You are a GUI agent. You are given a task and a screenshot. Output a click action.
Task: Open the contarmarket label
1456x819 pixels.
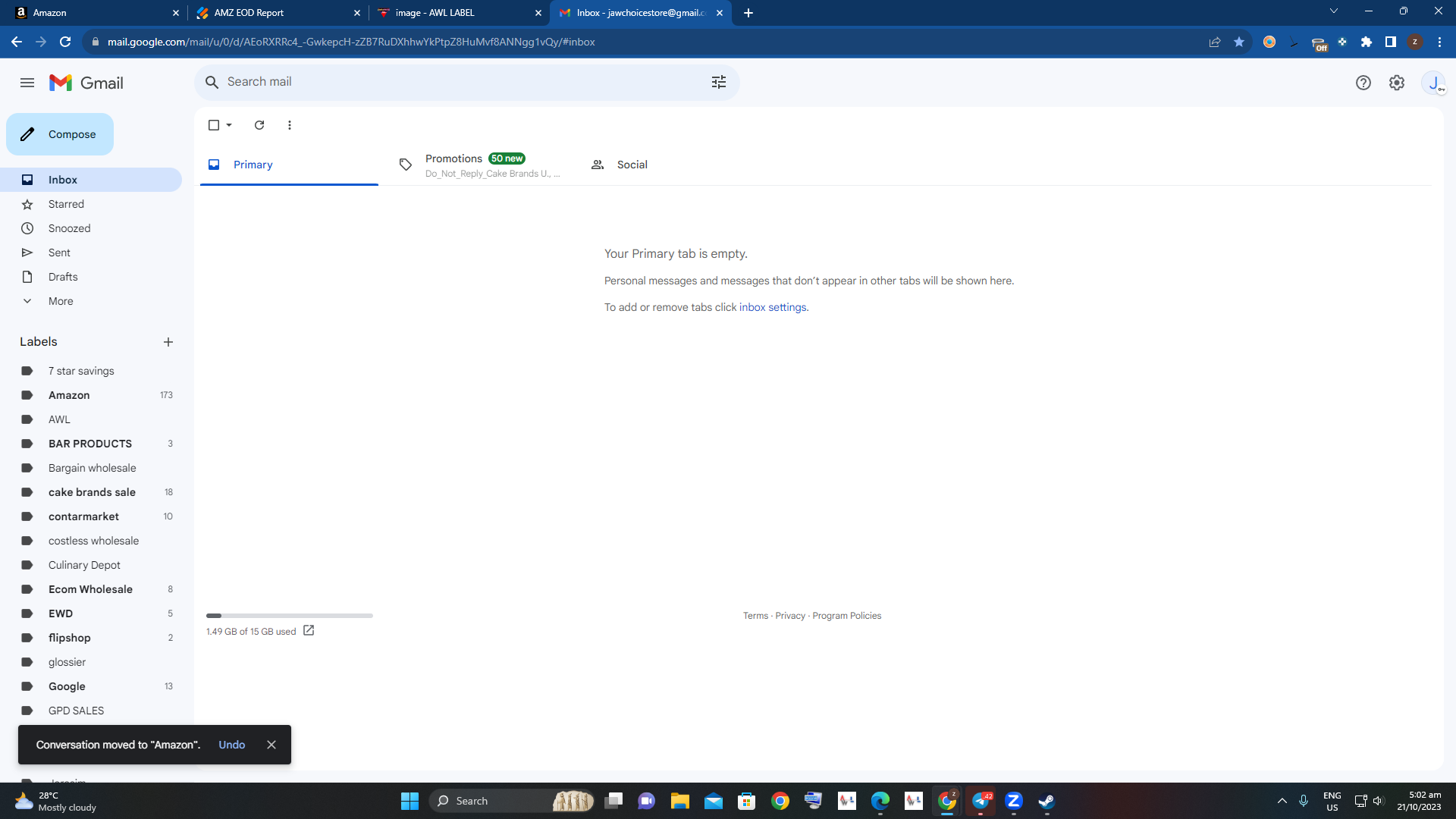[91, 516]
